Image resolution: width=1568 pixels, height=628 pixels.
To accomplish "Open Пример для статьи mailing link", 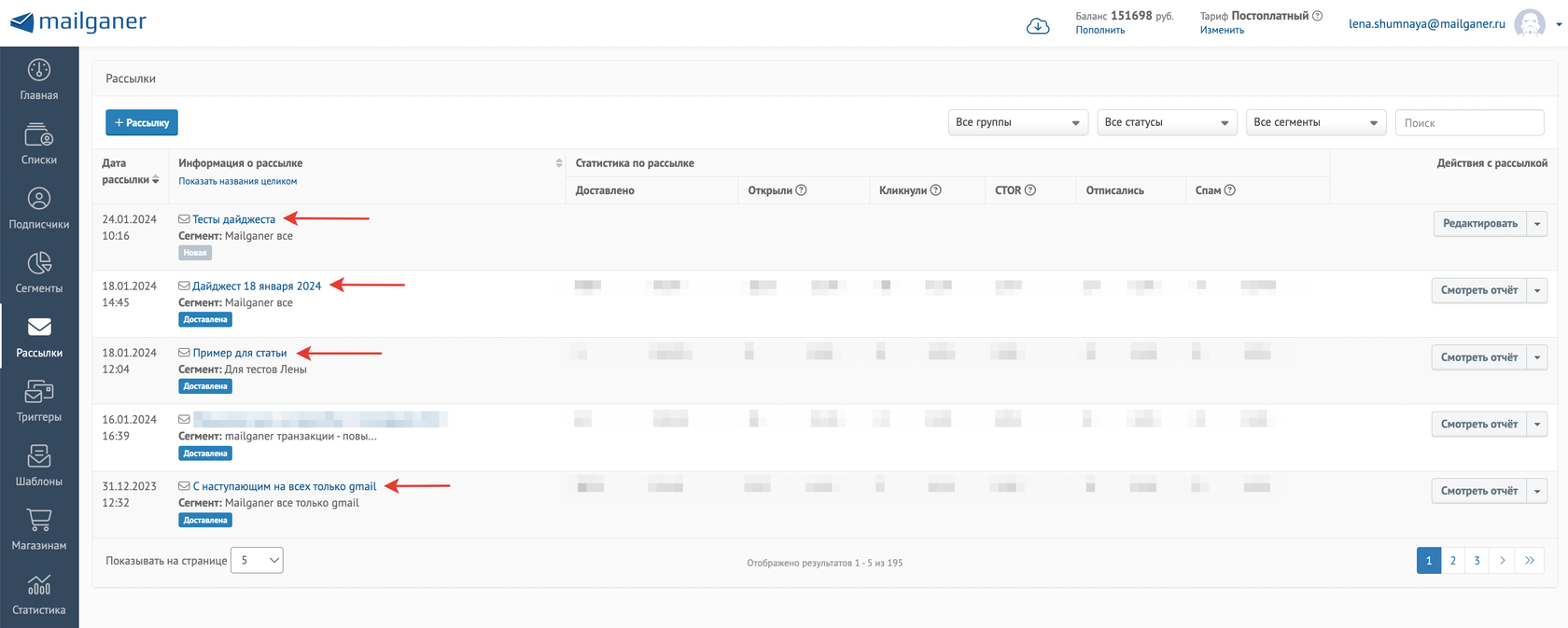I will point(240,353).
